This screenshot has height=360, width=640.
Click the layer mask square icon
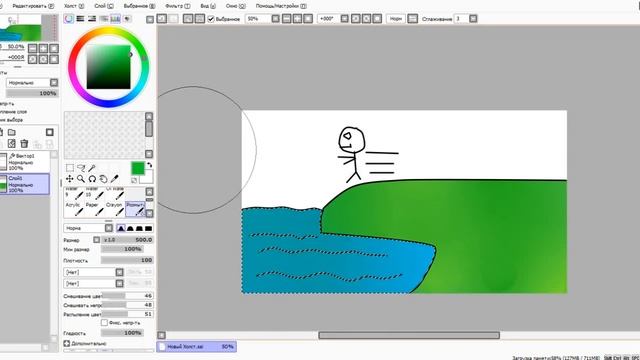tap(50, 132)
